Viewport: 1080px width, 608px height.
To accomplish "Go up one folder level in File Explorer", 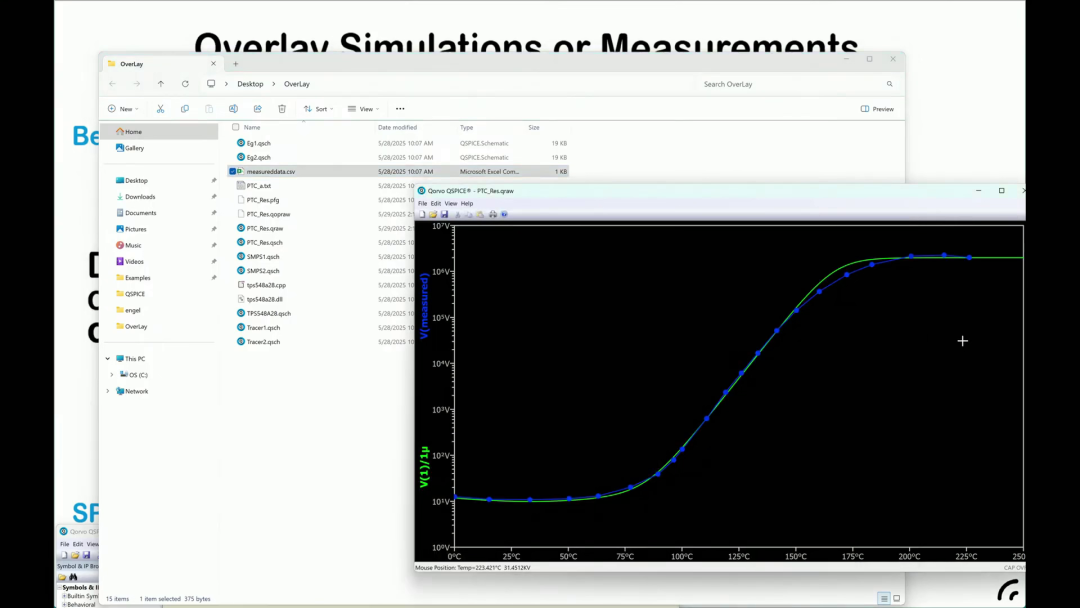I will pyautogui.click(x=160, y=84).
